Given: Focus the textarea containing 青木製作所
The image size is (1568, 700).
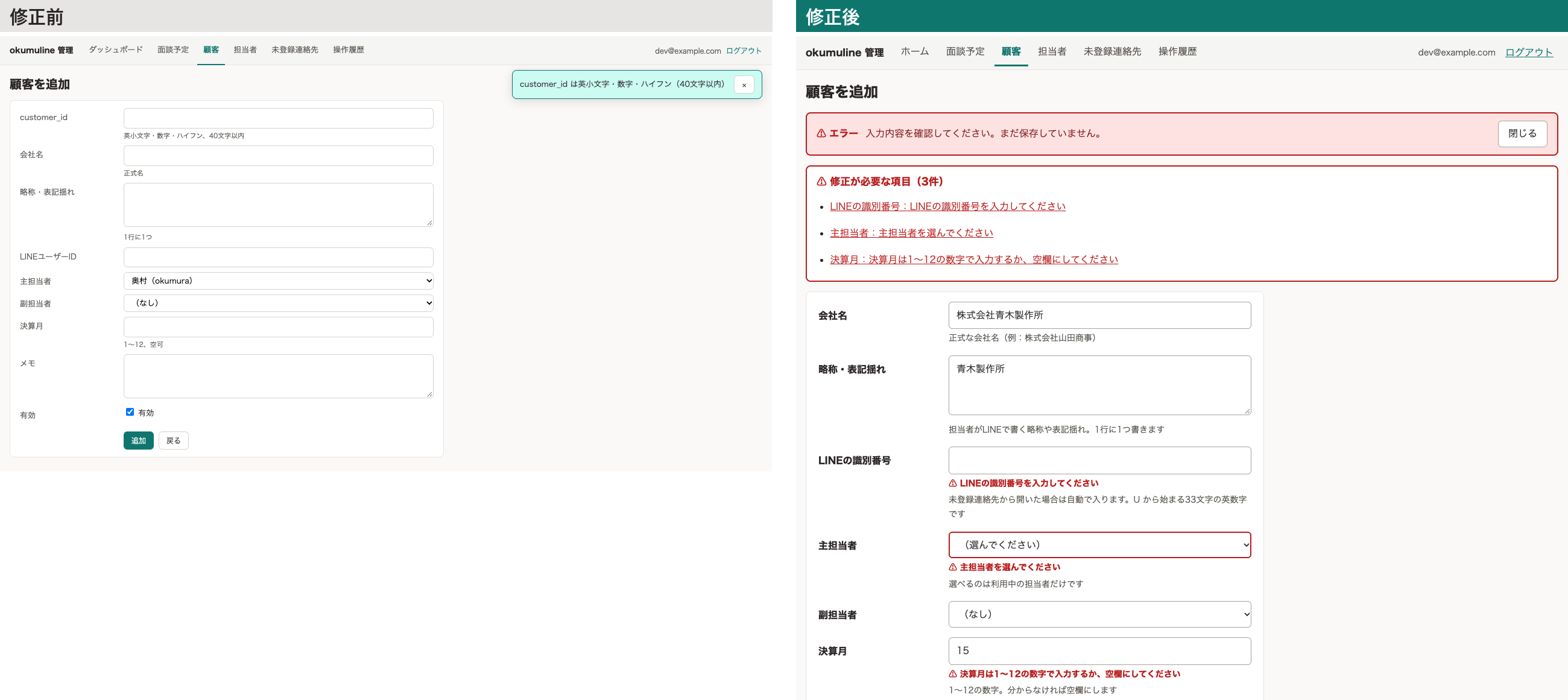Looking at the screenshot, I should coord(1099,385).
